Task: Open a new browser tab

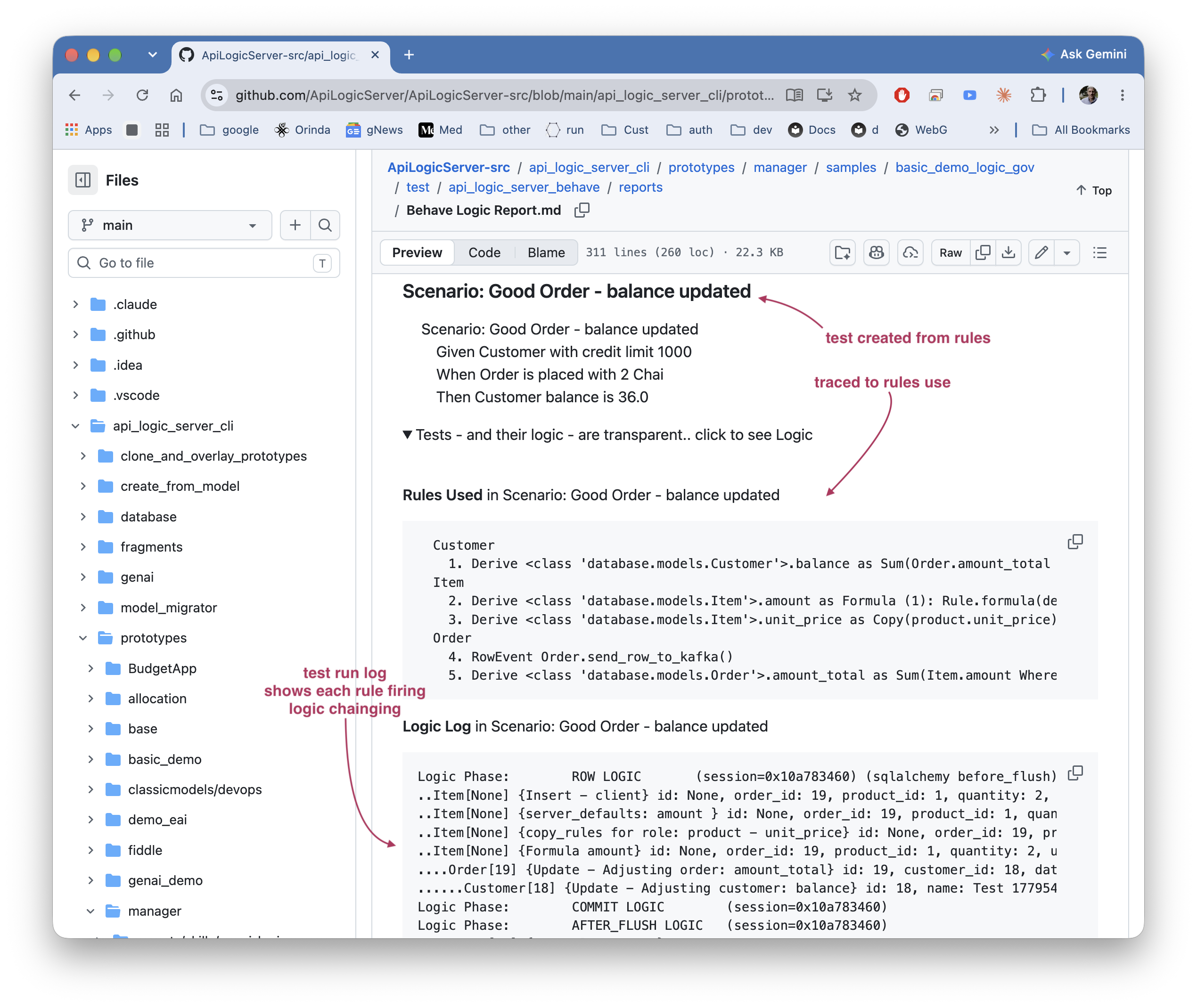Action: click(409, 55)
